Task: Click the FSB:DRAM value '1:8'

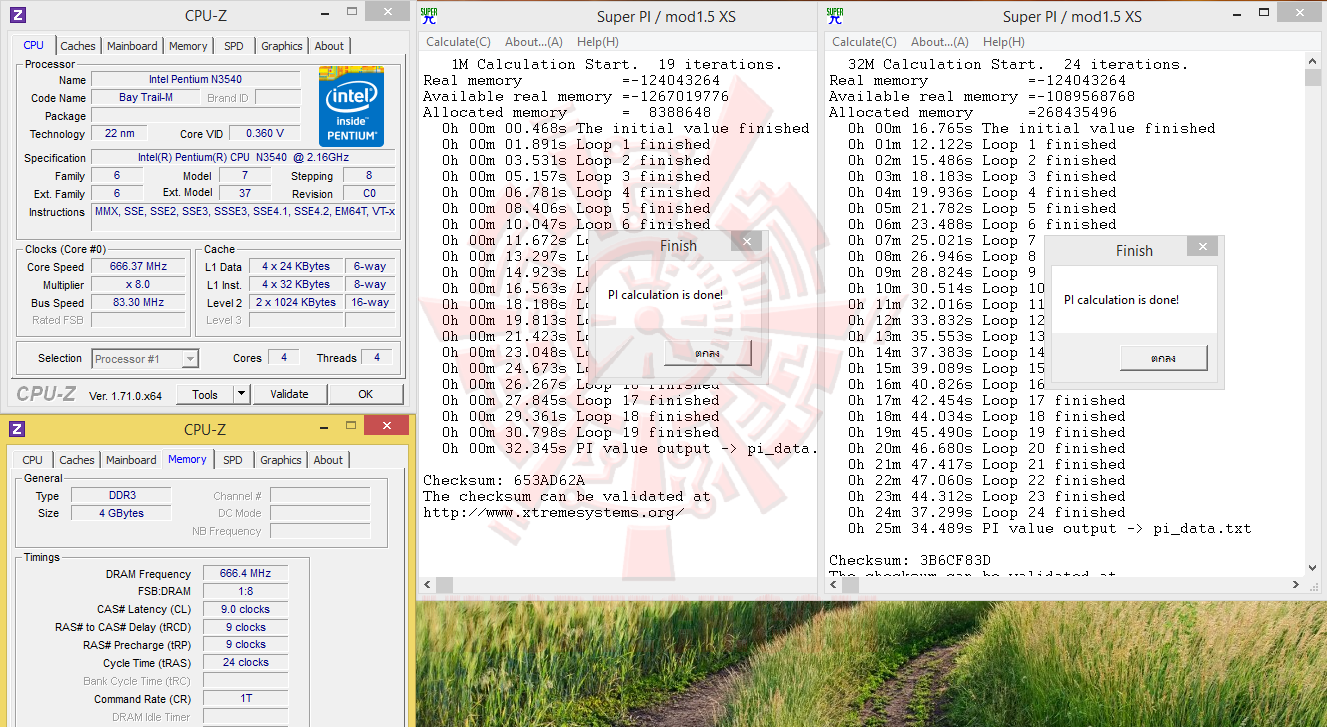Action: click(246, 592)
